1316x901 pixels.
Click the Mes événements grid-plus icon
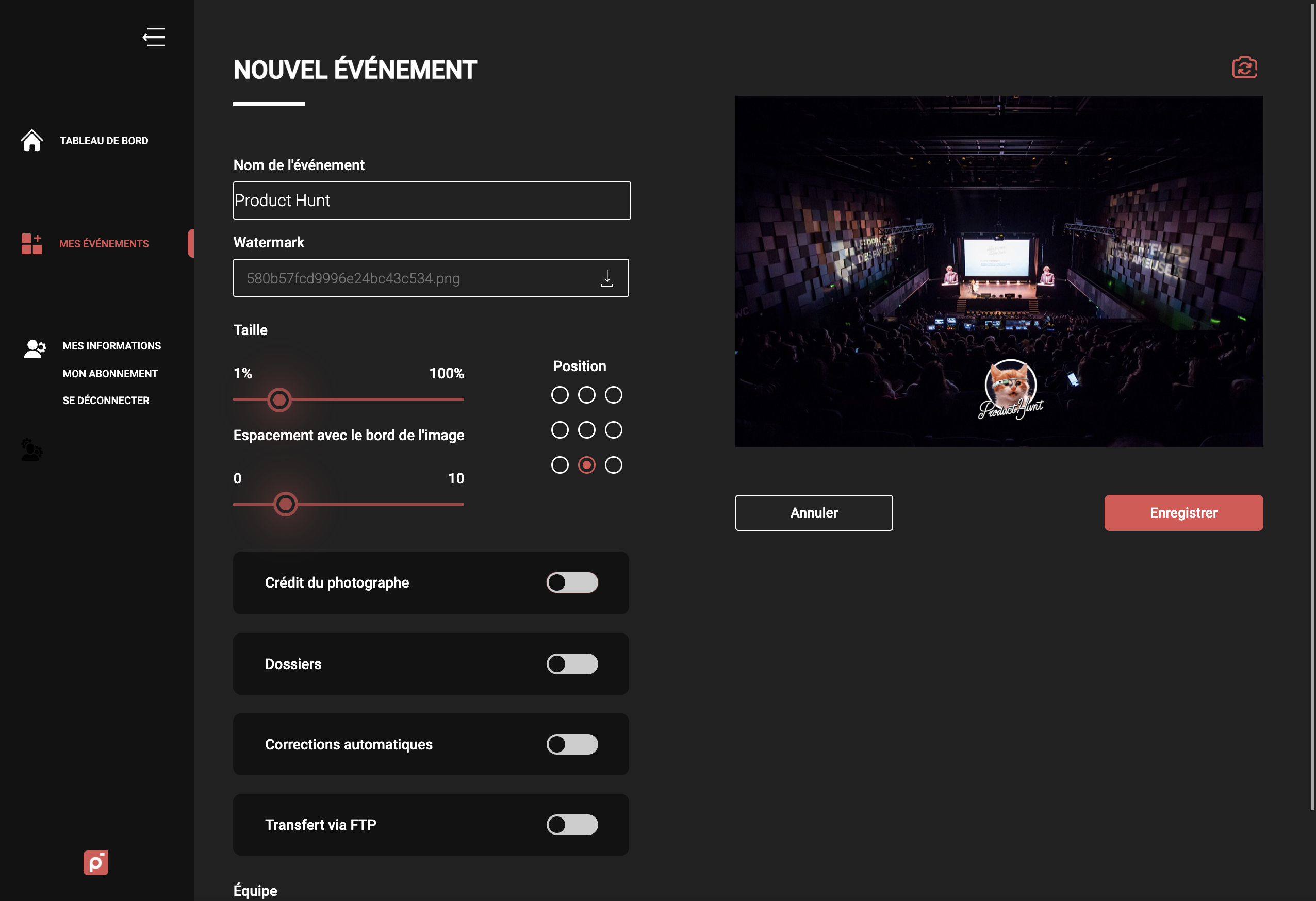pos(31,244)
